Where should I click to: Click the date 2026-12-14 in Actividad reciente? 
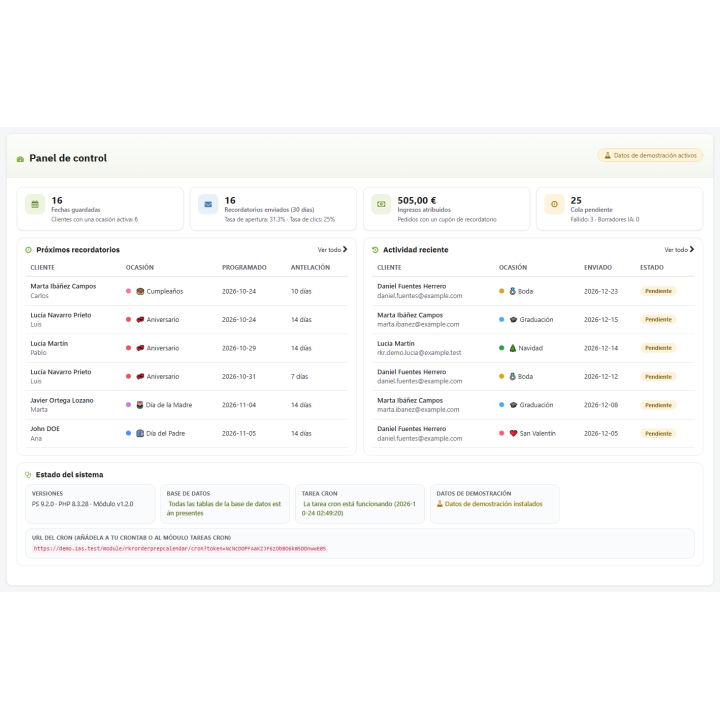(601, 348)
